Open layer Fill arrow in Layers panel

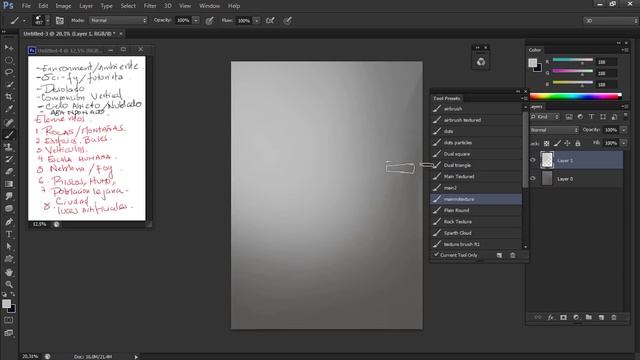click(624, 143)
